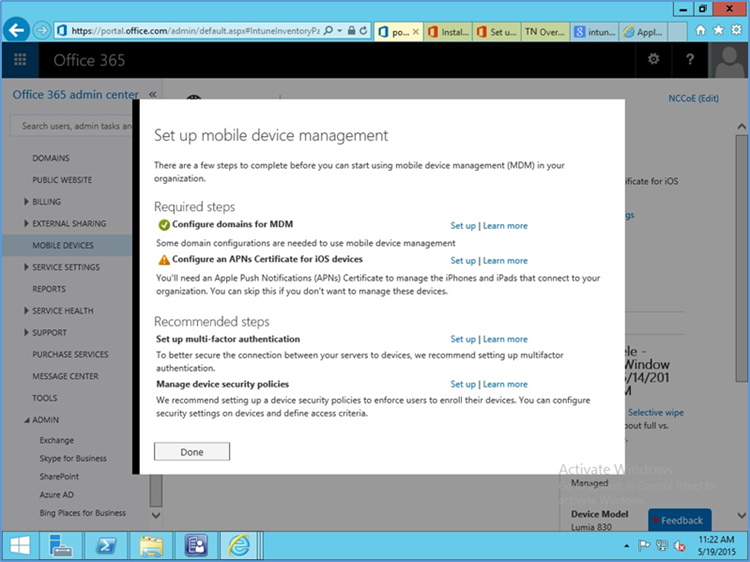Click the muted speaker tray icon
The width and height of the screenshot is (750, 562).
[x=679, y=545]
